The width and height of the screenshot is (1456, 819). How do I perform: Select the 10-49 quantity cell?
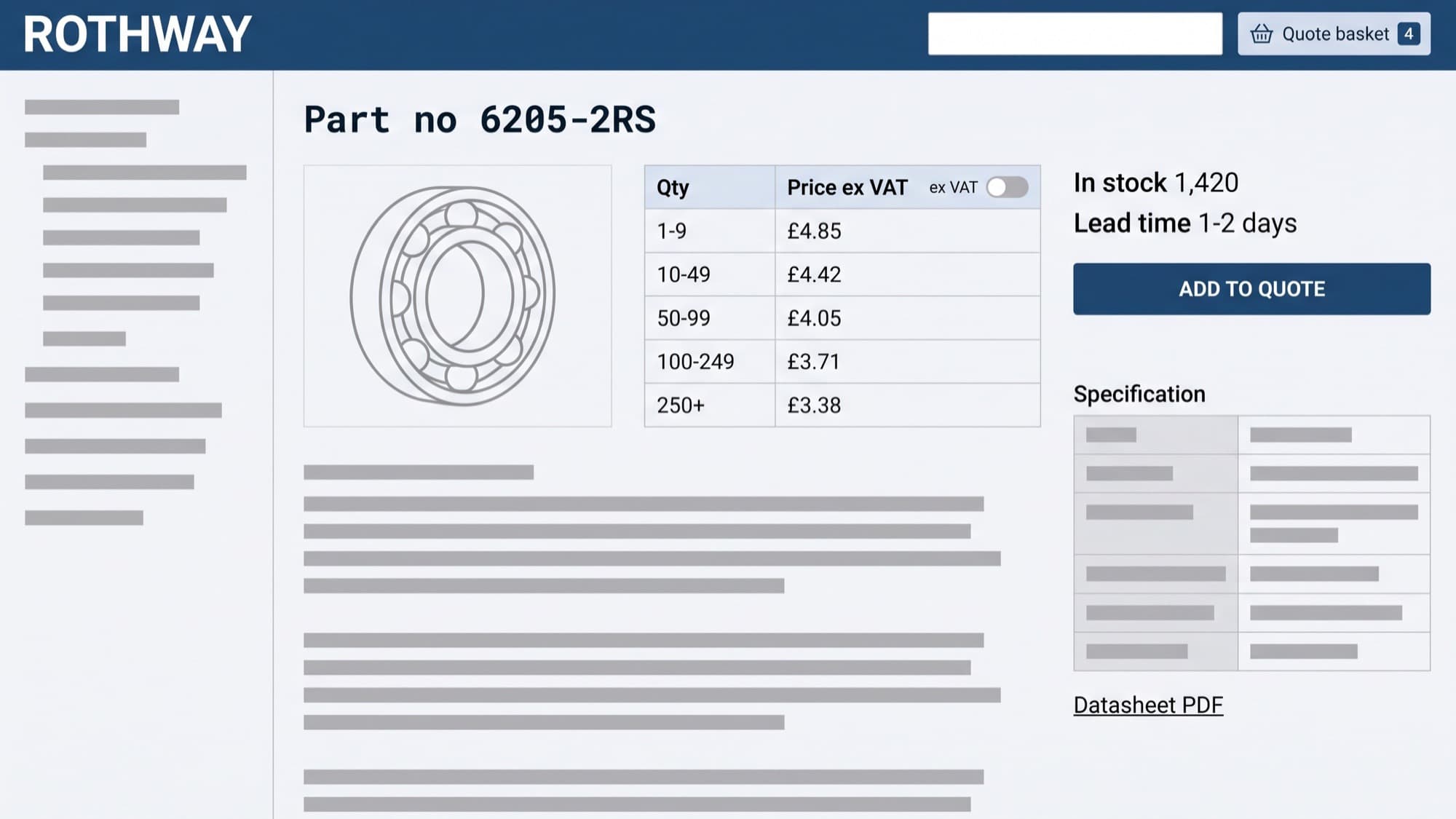pyautogui.click(x=710, y=274)
